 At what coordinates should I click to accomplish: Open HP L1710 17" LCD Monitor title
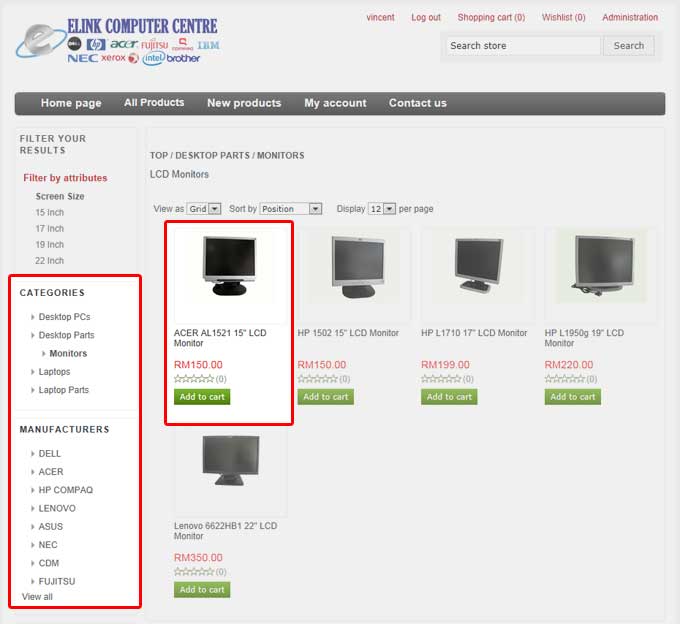point(474,333)
